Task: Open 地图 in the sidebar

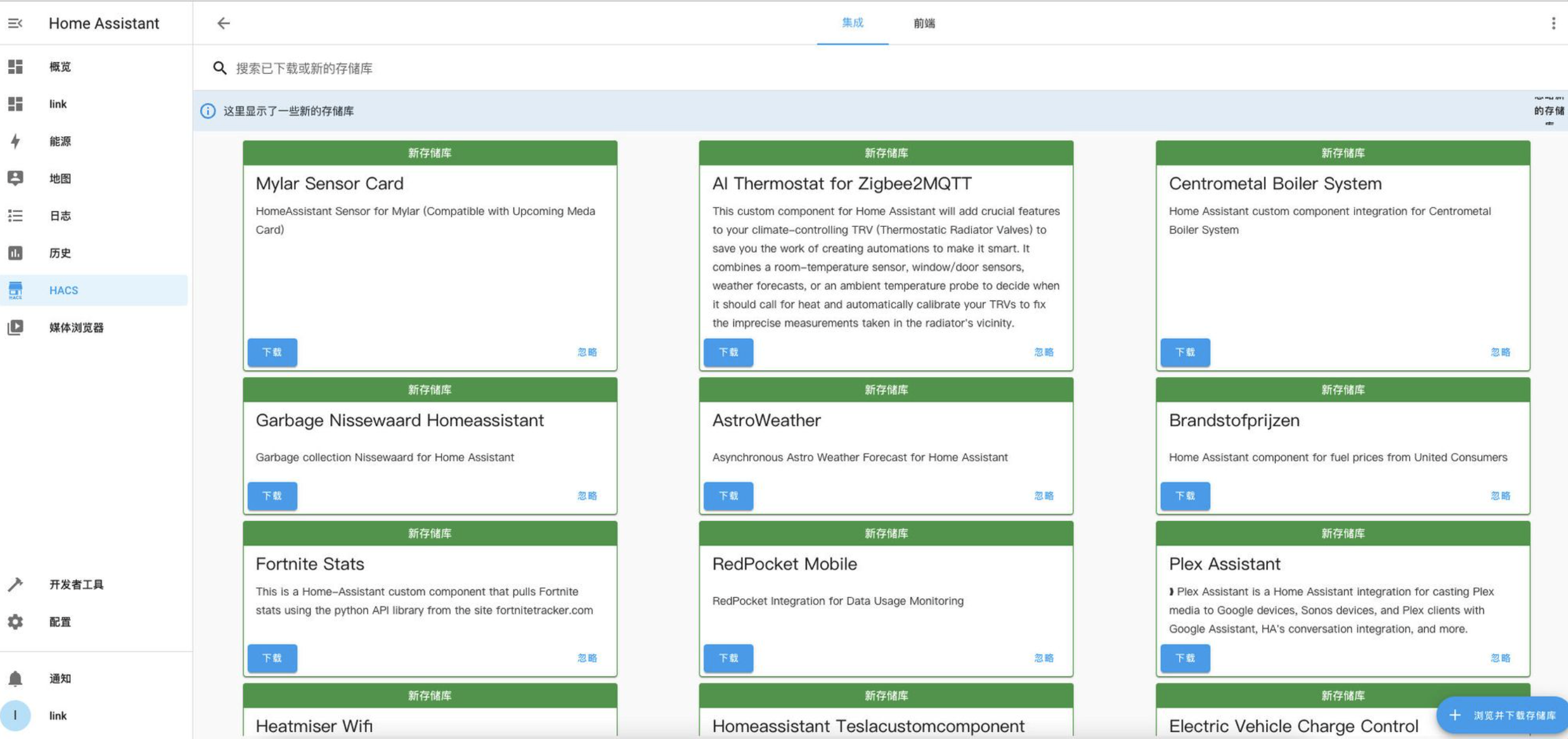Action: pyautogui.click(x=94, y=179)
